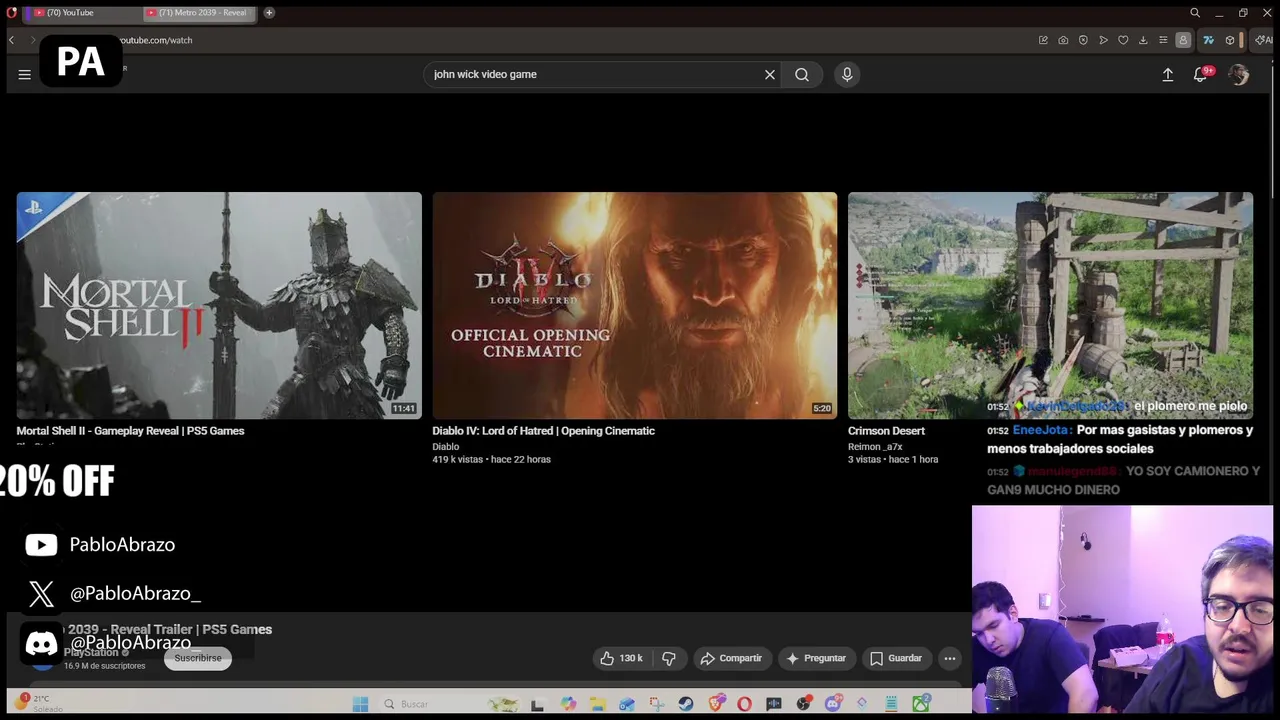This screenshot has width=1280, height=720.
Task: Open title Diablo IV: Lord of Hatred
Action: coord(543,431)
